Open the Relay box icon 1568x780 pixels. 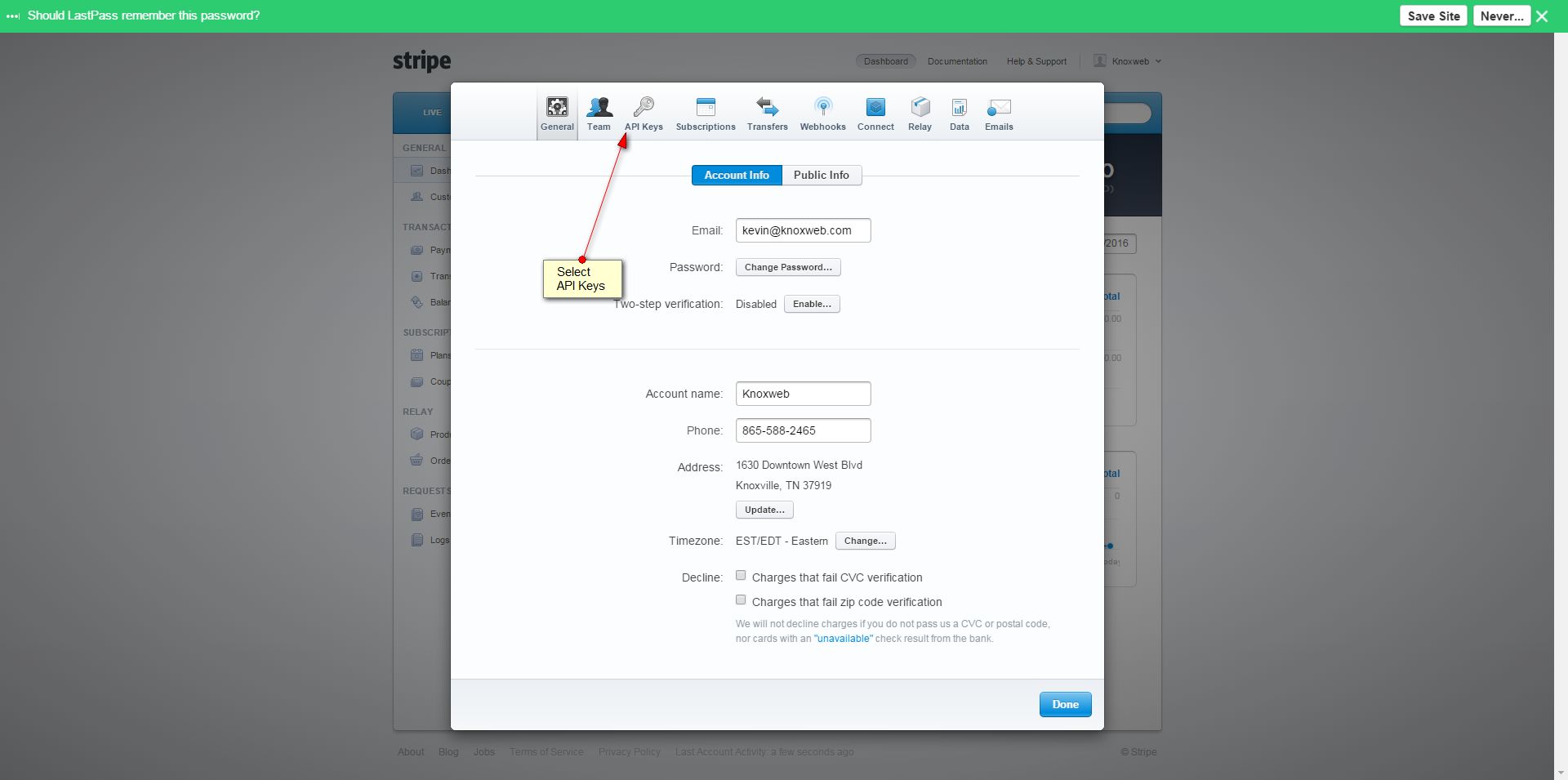(920, 107)
